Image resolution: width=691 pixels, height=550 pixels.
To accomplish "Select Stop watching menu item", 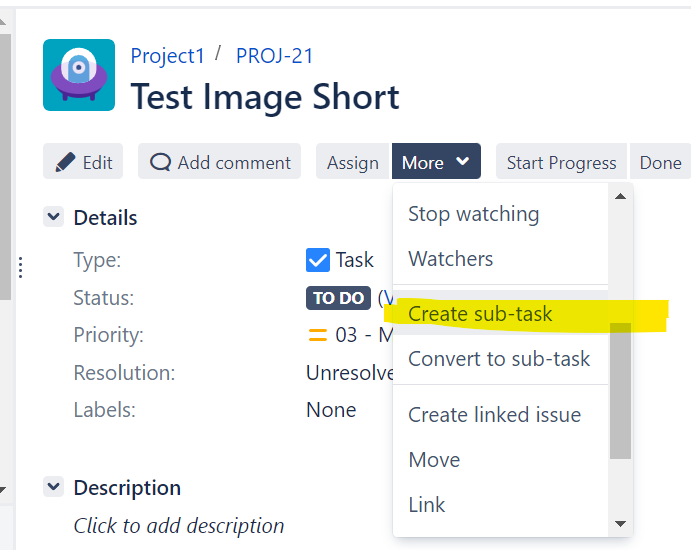I will point(473,214).
